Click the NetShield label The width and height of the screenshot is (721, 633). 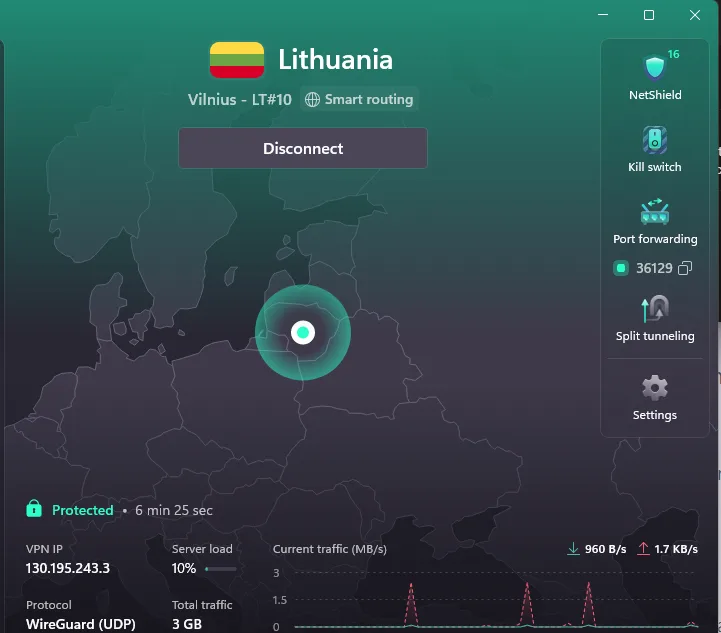(x=655, y=95)
